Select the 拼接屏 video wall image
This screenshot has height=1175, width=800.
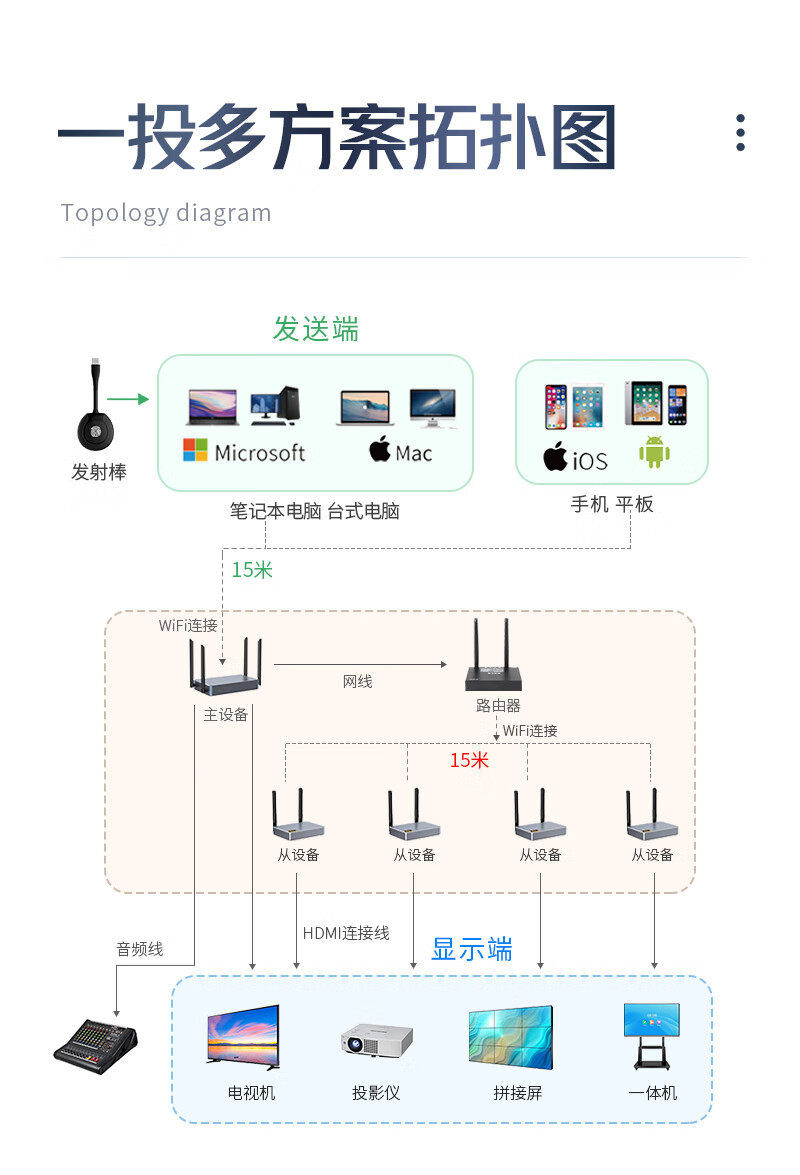[510, 1038]
